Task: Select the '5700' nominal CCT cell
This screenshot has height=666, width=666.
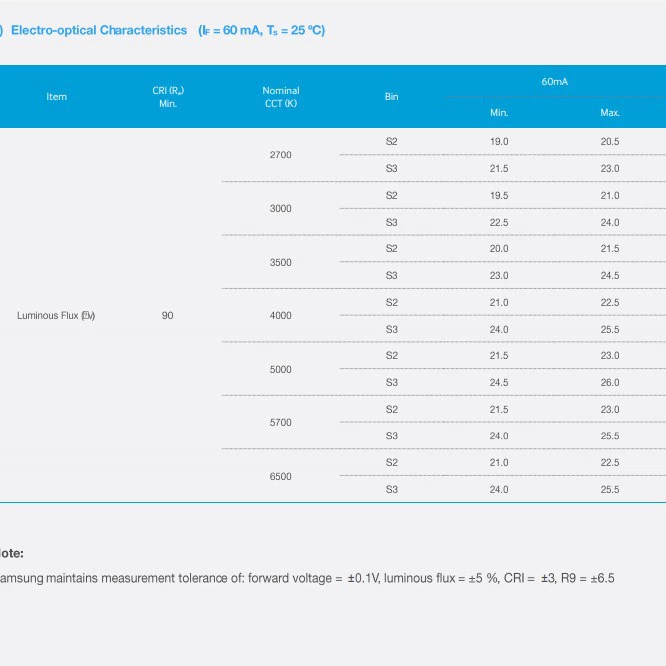Action: [280, 423]
